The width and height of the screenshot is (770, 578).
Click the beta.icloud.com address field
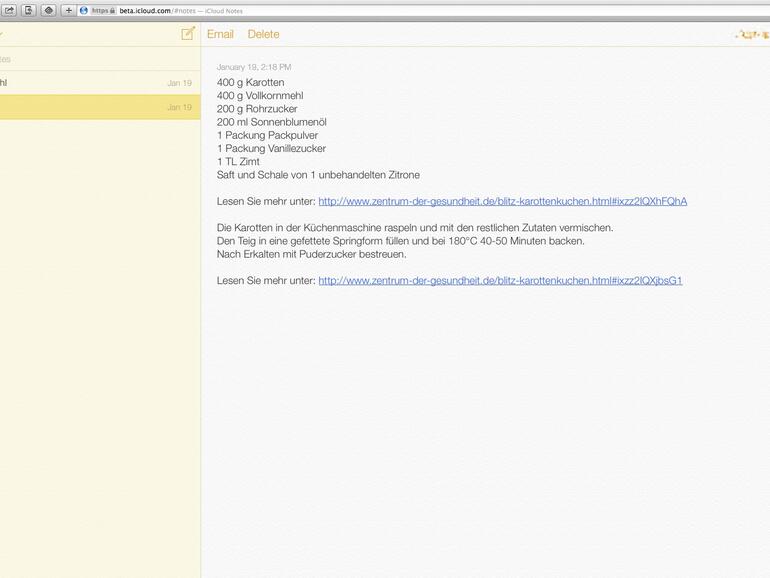[x=422, y=10]
